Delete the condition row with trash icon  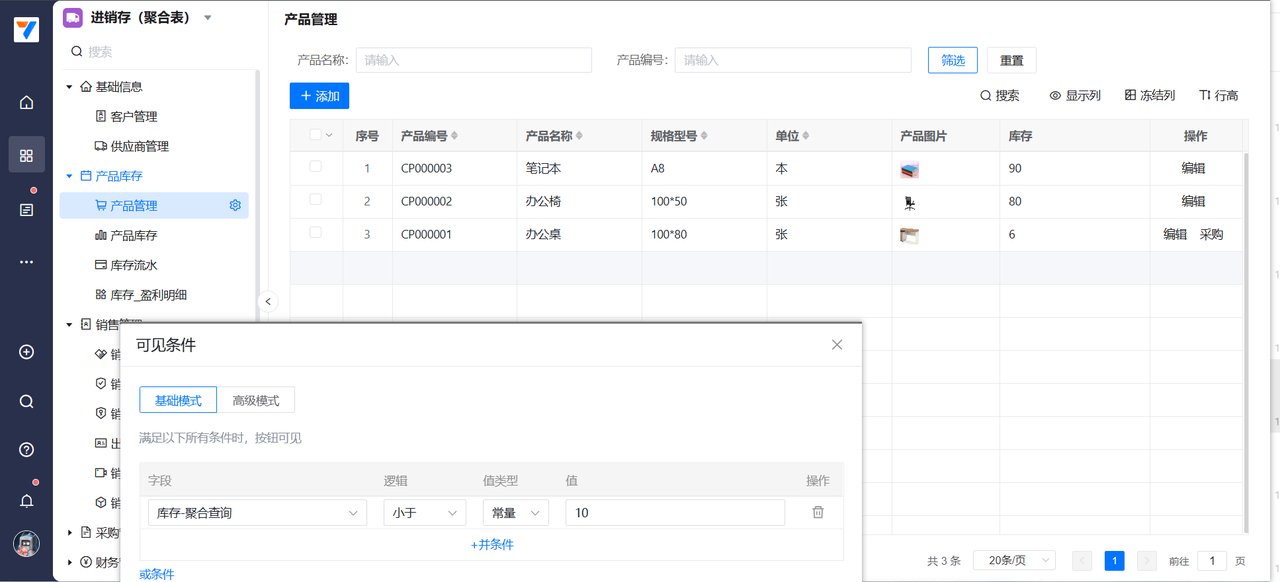pos(818,513)
